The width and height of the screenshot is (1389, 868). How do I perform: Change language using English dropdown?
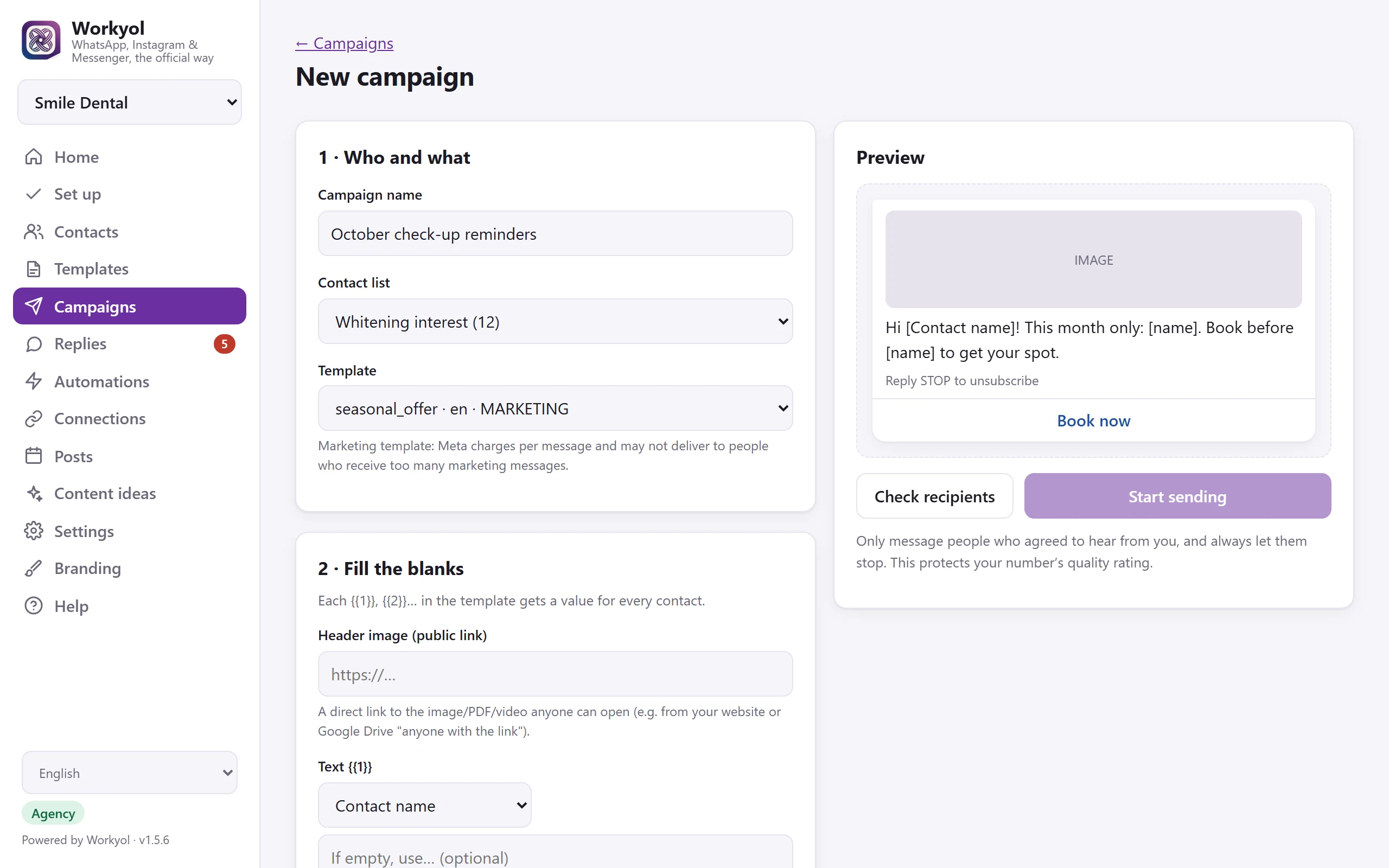click(x=130, y=773)
